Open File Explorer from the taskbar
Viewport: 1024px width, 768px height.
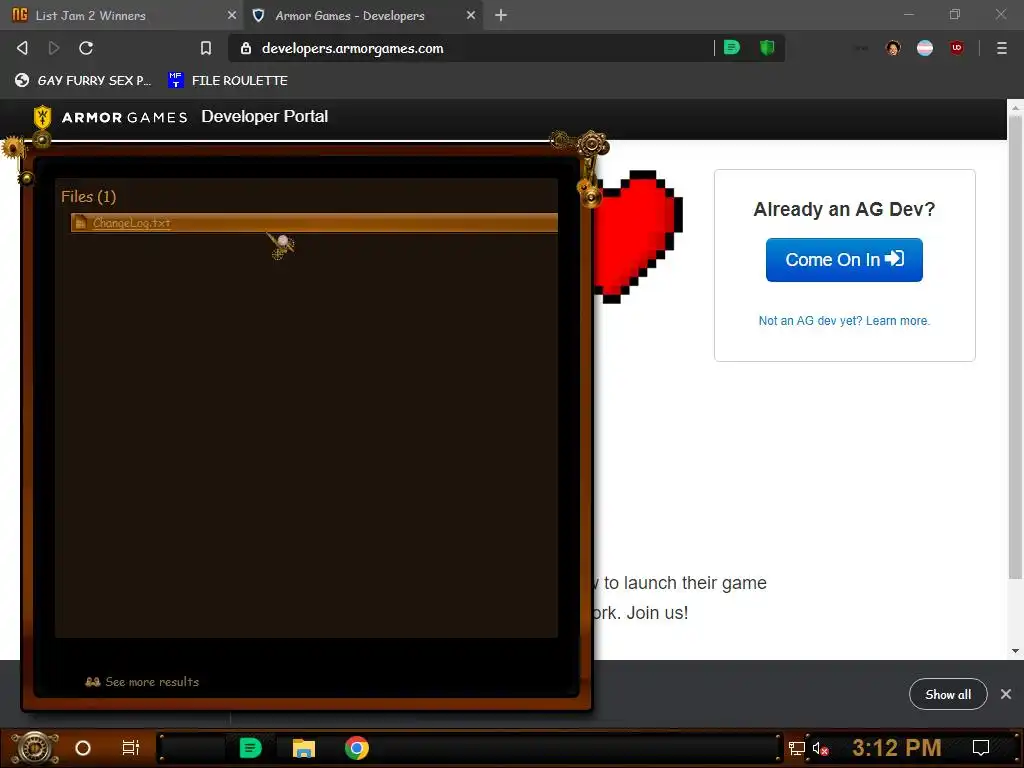coord(304,748)
